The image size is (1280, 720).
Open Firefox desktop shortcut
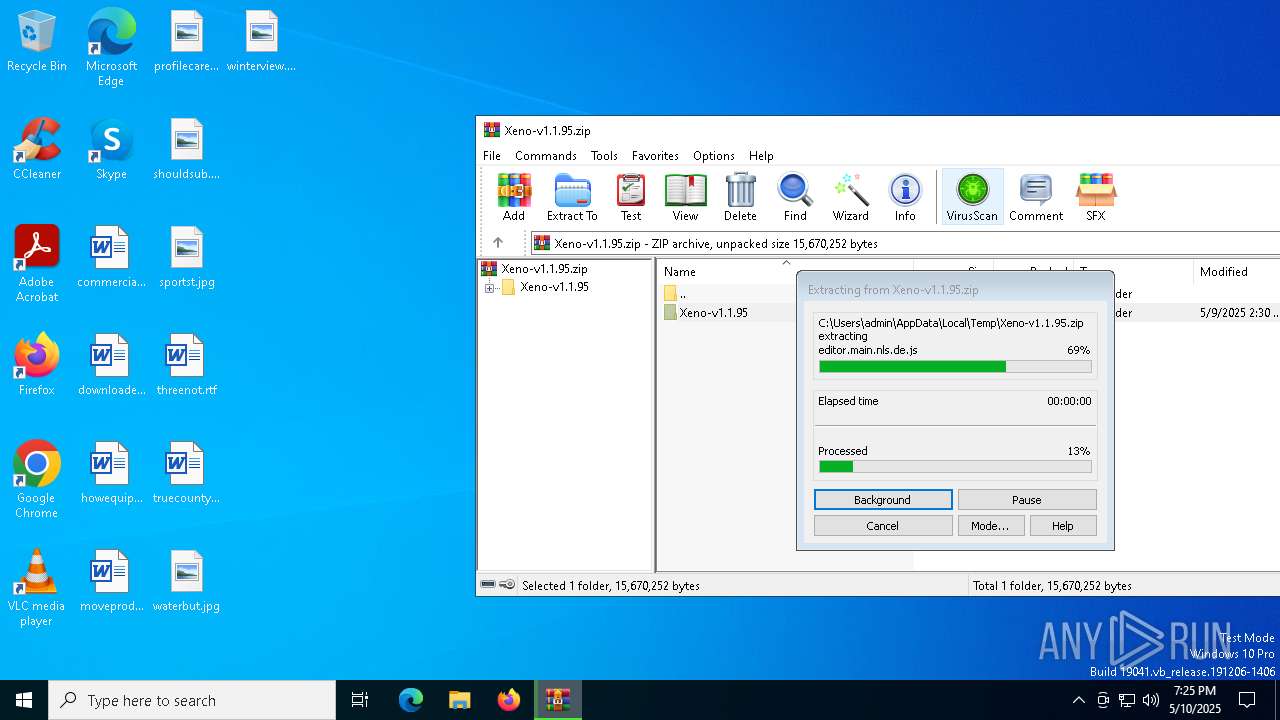(37, 365)
